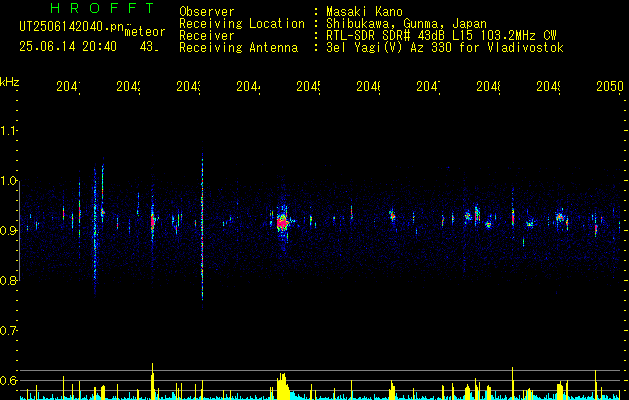This screenshot has width=629, height=400.
Task: Click the kHz axis unit label
Action: (x=10, y=82)
